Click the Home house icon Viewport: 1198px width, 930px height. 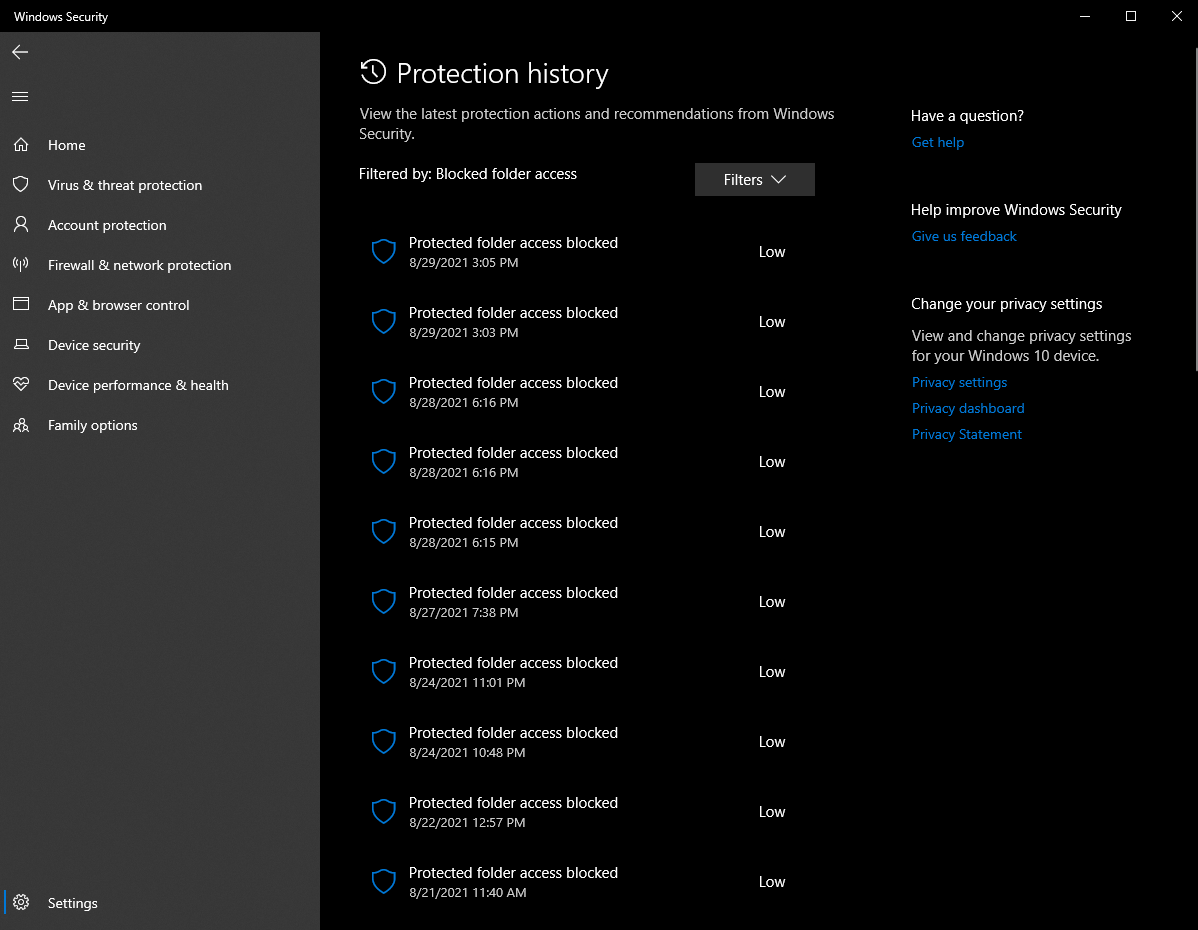point(20,145)
